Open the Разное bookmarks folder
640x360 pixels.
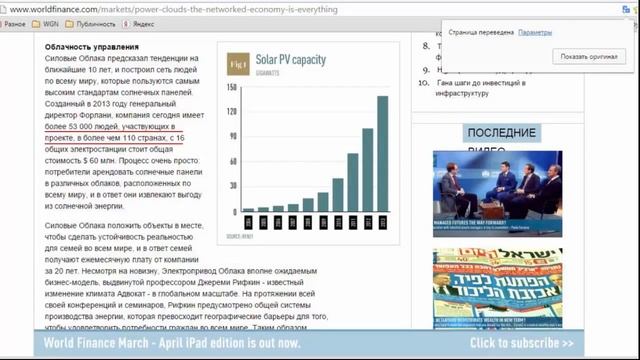click(13, 24)
